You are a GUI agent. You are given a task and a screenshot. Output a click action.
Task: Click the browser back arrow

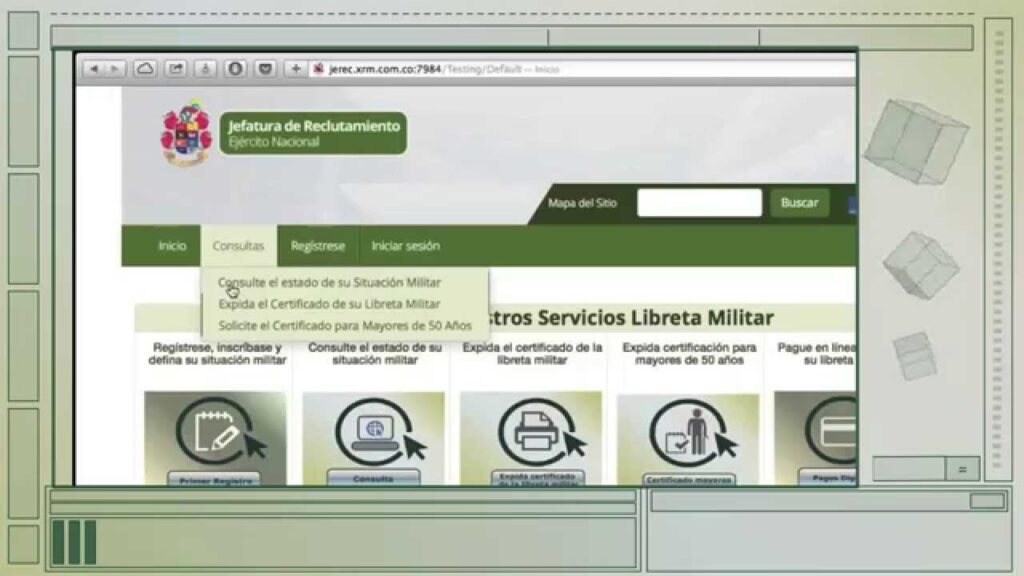point(94,69)
